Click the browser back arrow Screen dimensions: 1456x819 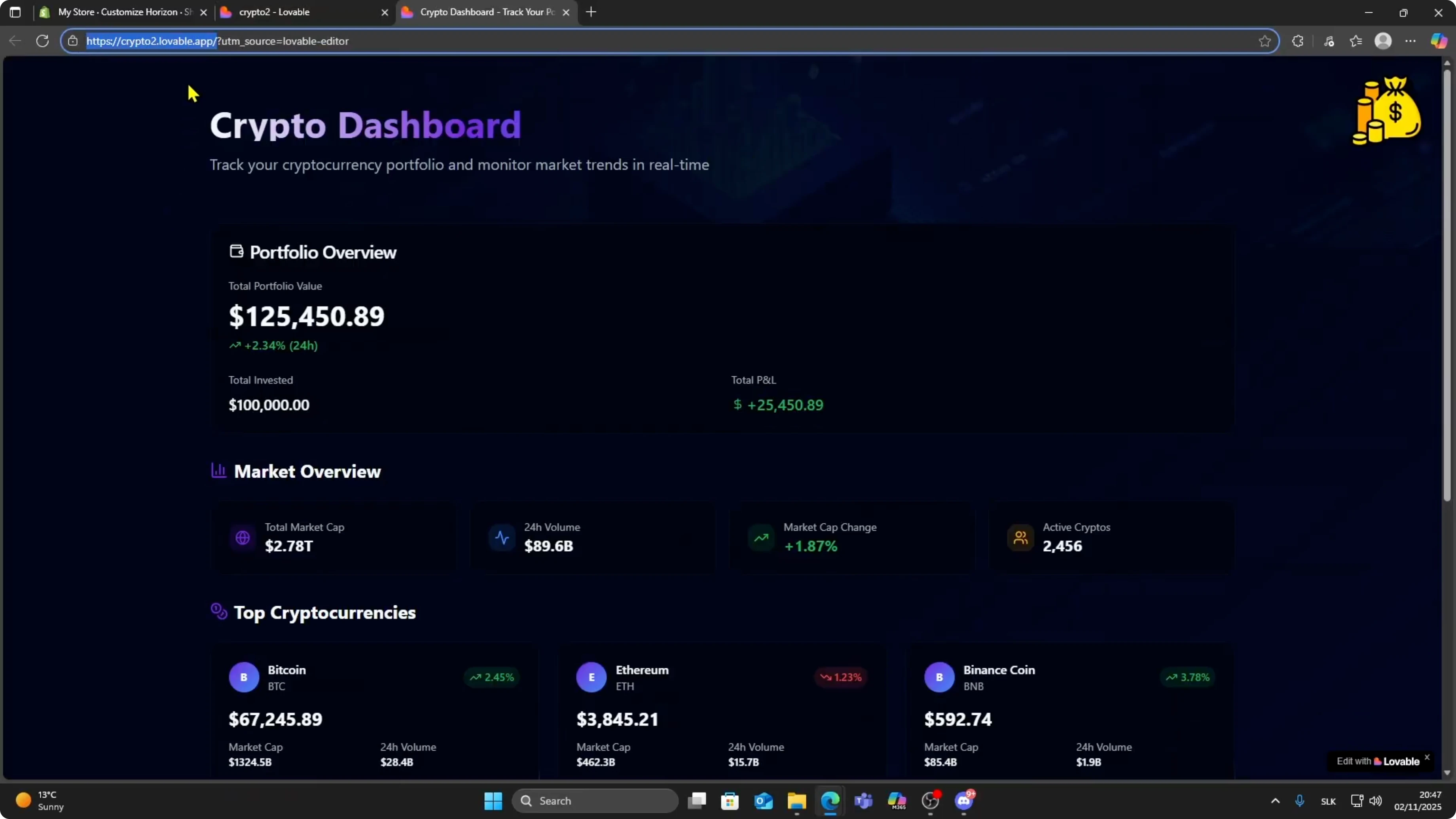click(x=15, y=41)
